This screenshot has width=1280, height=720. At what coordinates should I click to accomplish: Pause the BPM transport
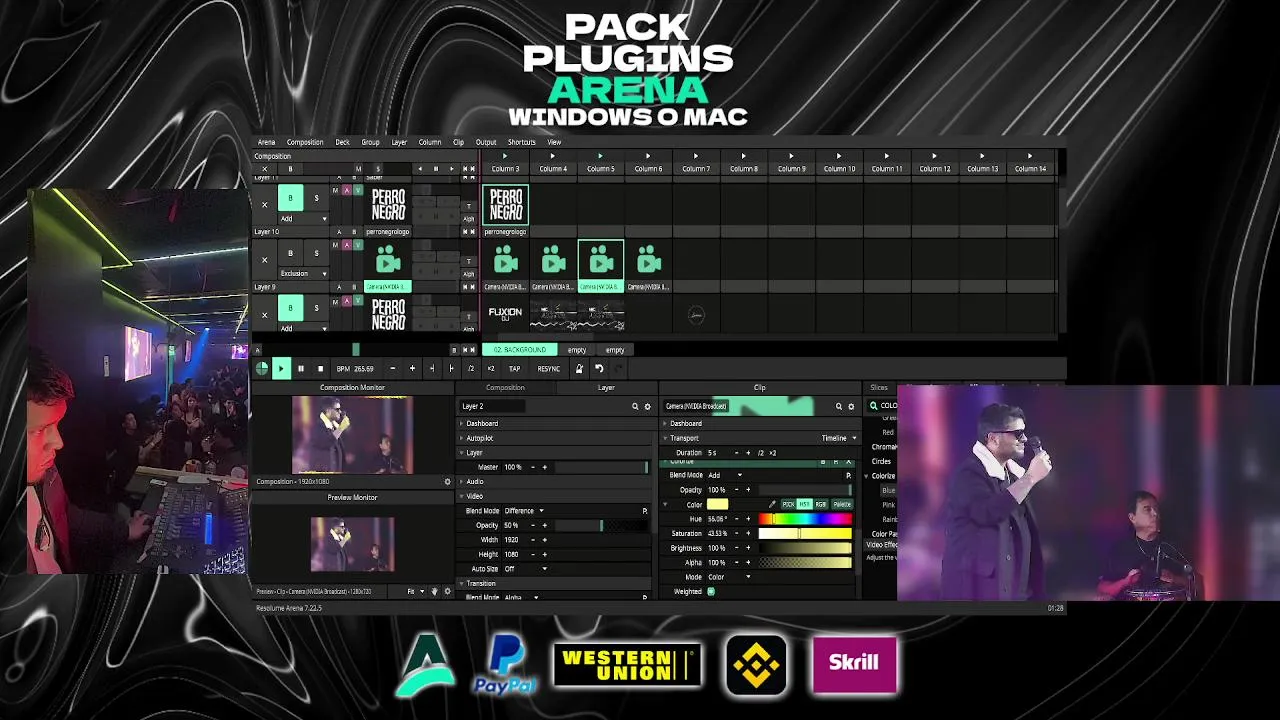(x=300, y=369)
